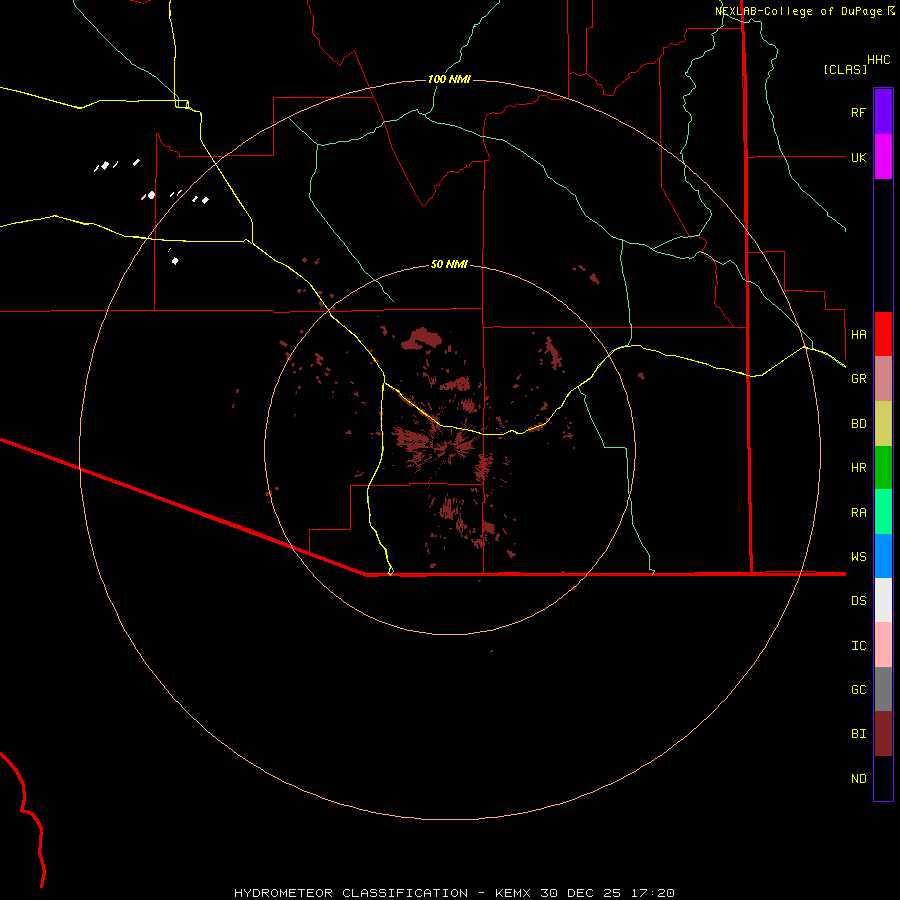Click the Hydrometeor Classification KEMX title text

[454, 893]
